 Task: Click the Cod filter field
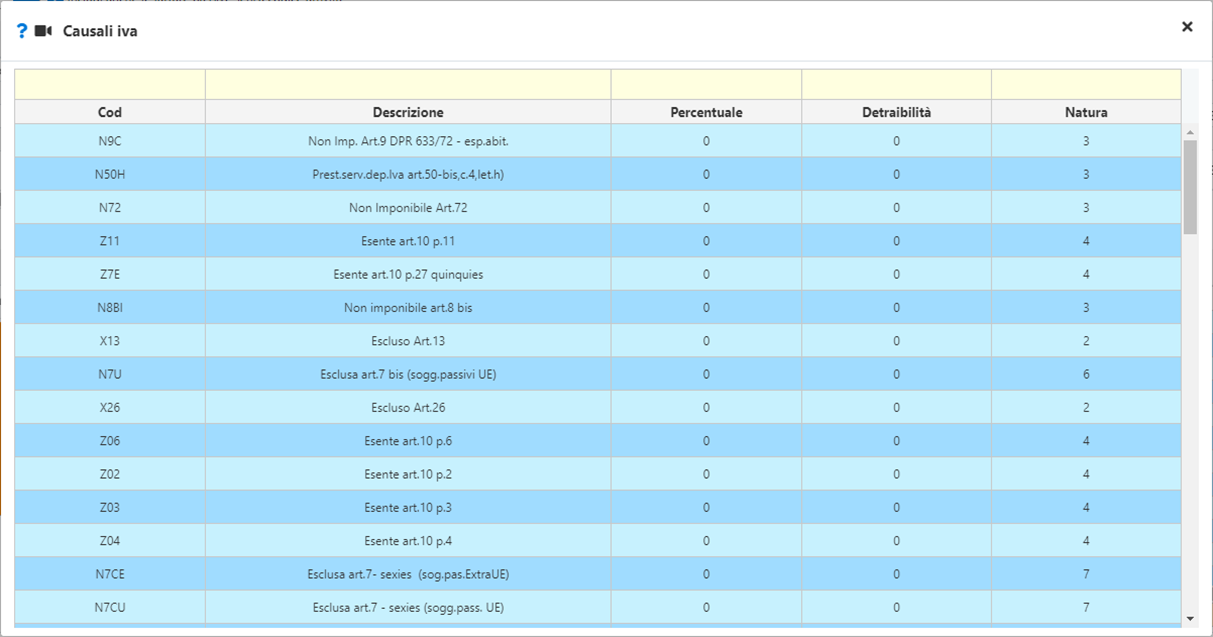click(110, 84)
